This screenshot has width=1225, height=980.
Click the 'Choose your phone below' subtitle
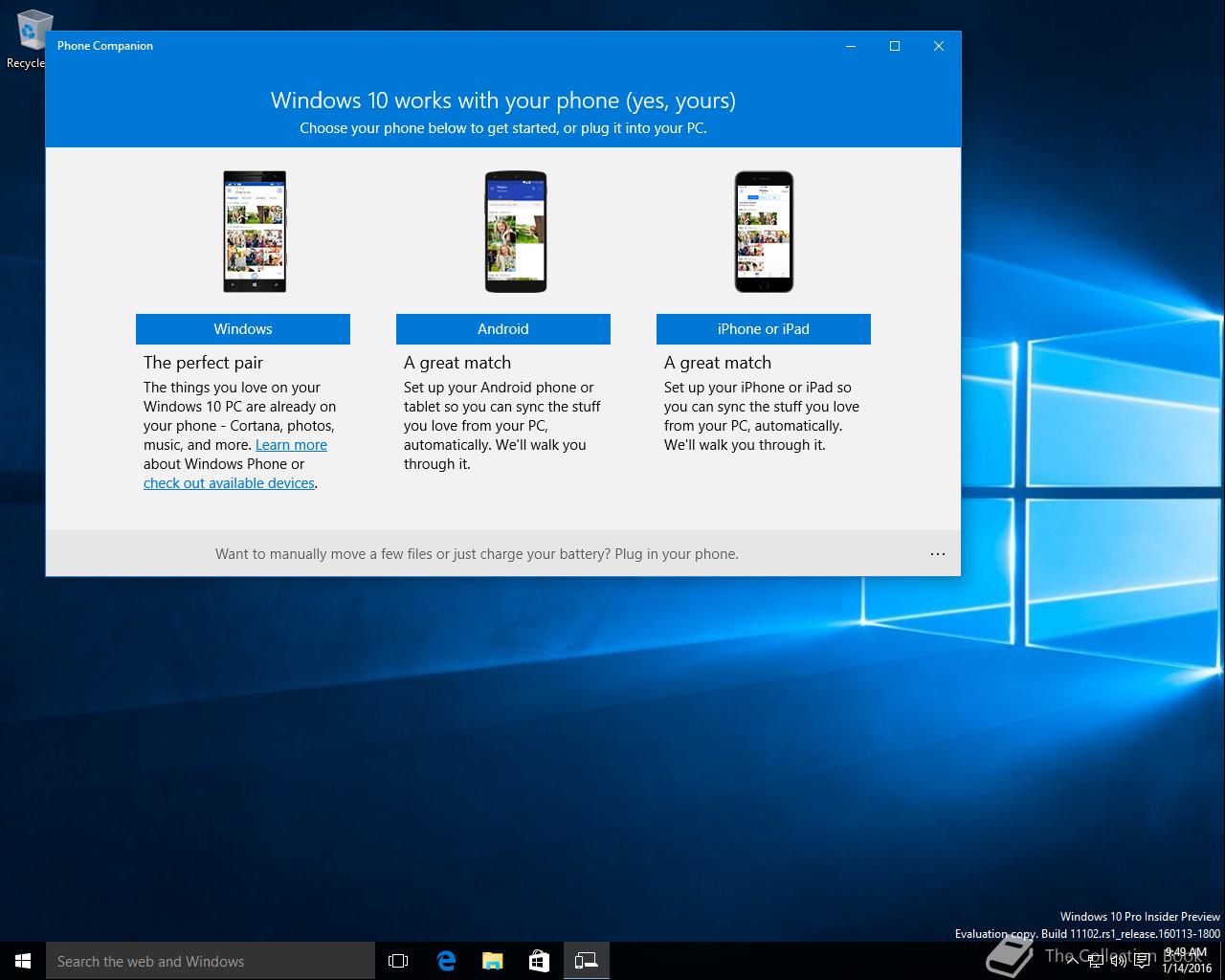point(503,128)
